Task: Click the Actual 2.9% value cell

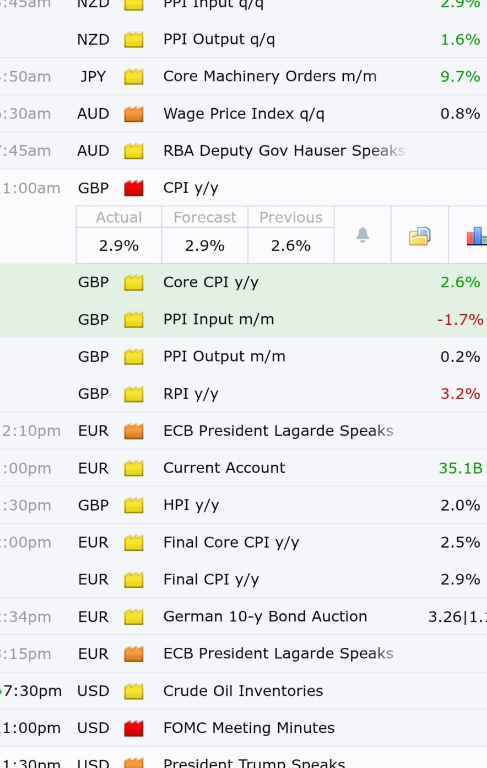Action: [119, 245]
